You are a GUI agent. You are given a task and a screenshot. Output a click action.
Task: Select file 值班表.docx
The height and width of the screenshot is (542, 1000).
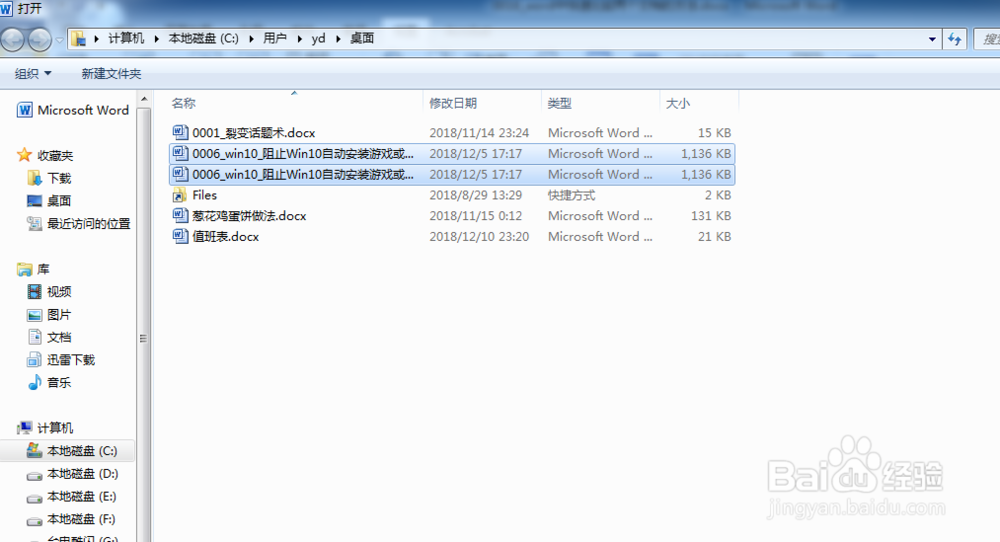tap(226, 237)
